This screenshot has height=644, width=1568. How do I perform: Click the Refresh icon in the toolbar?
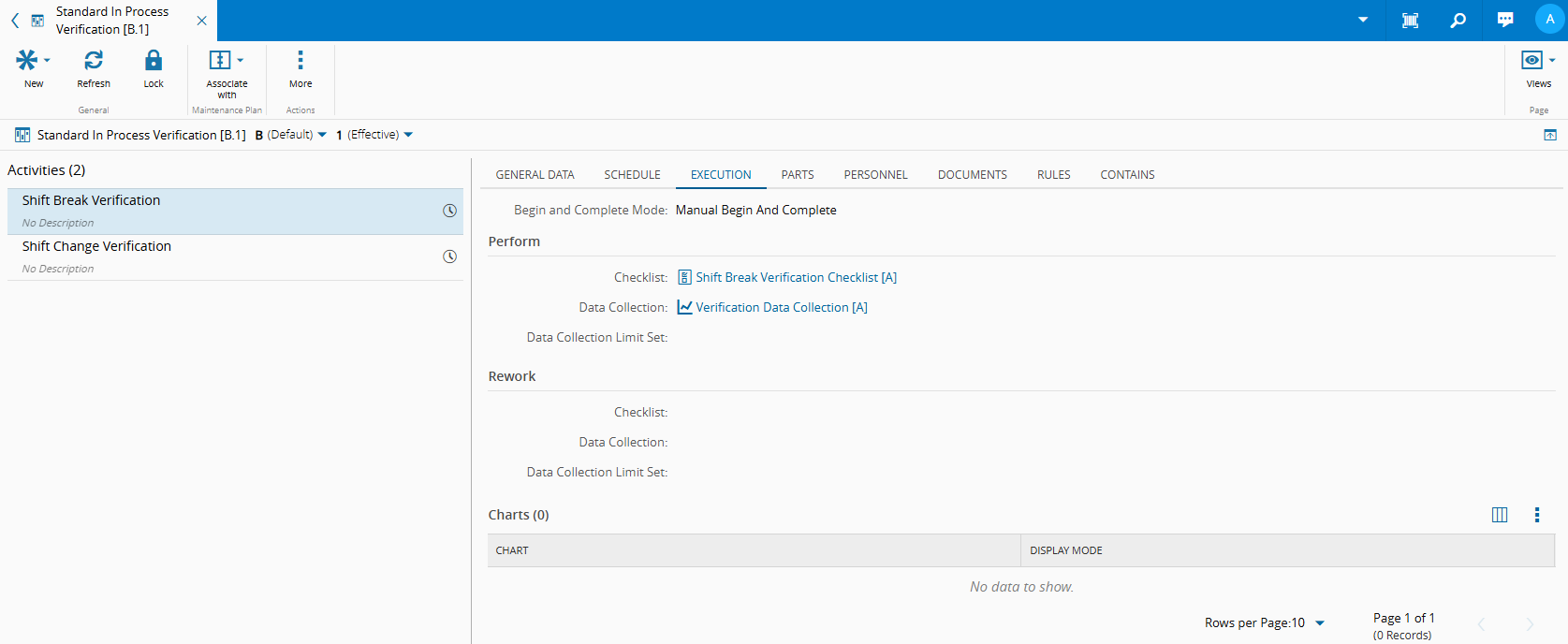tap(94, 61)
